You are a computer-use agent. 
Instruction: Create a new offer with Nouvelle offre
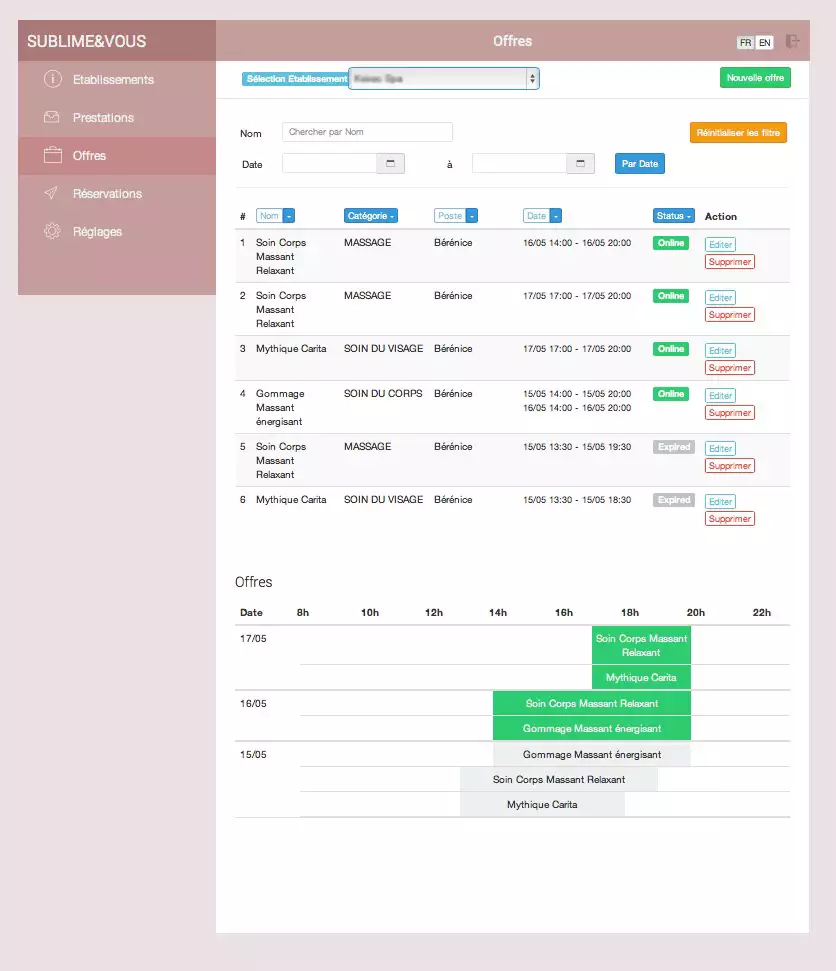coord(755,77)
